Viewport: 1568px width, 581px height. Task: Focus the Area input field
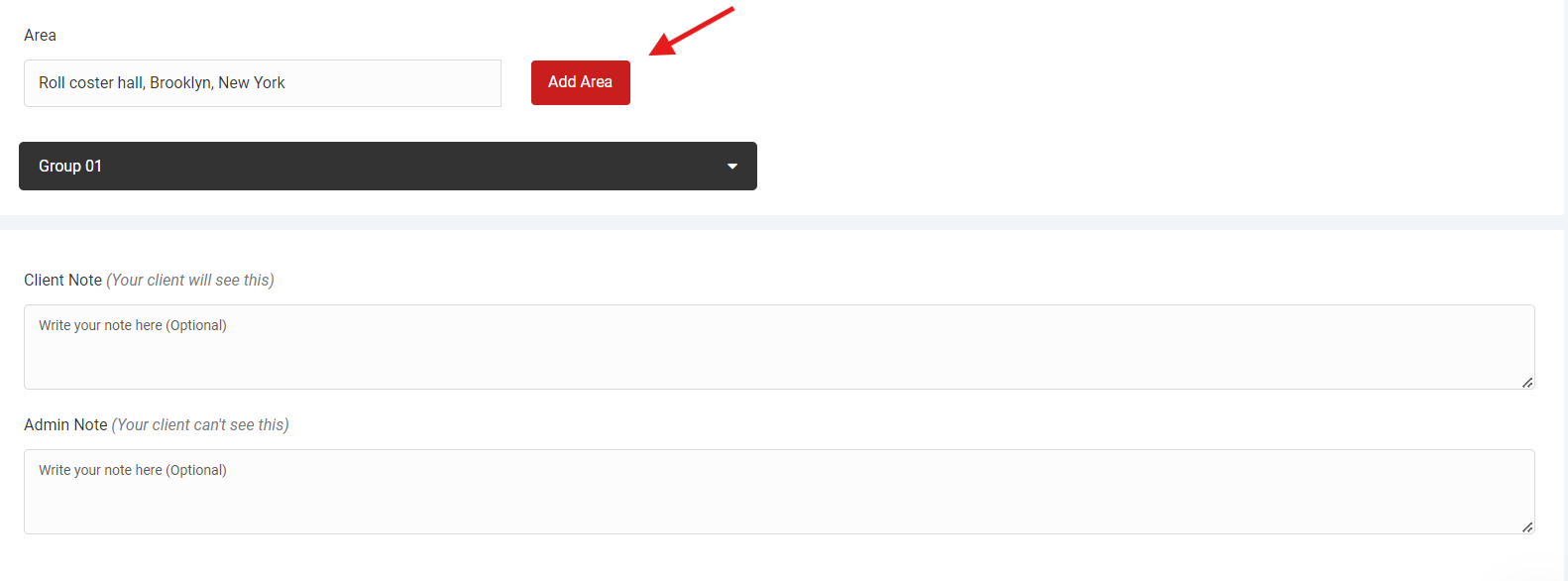click(x=263, y=83)
